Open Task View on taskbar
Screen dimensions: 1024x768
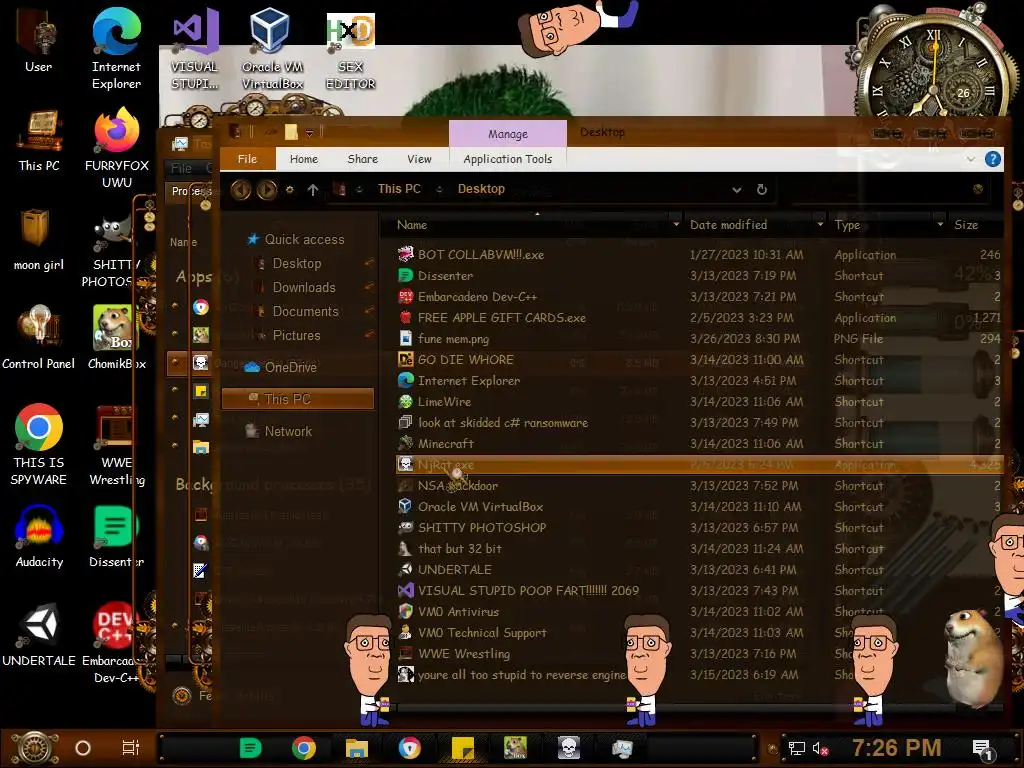(131, 748)
